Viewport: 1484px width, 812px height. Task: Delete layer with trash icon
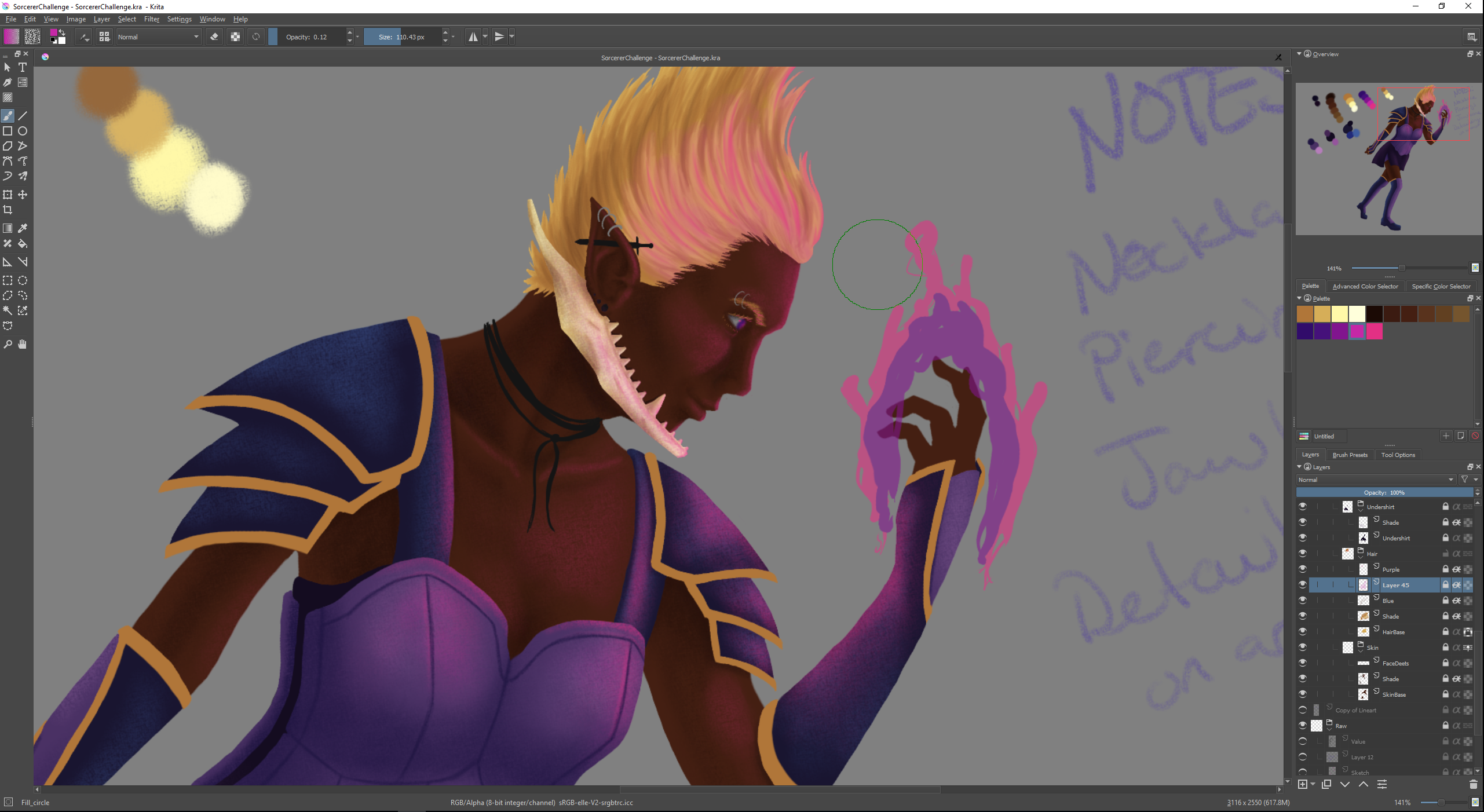click(x=1473, y=784)
